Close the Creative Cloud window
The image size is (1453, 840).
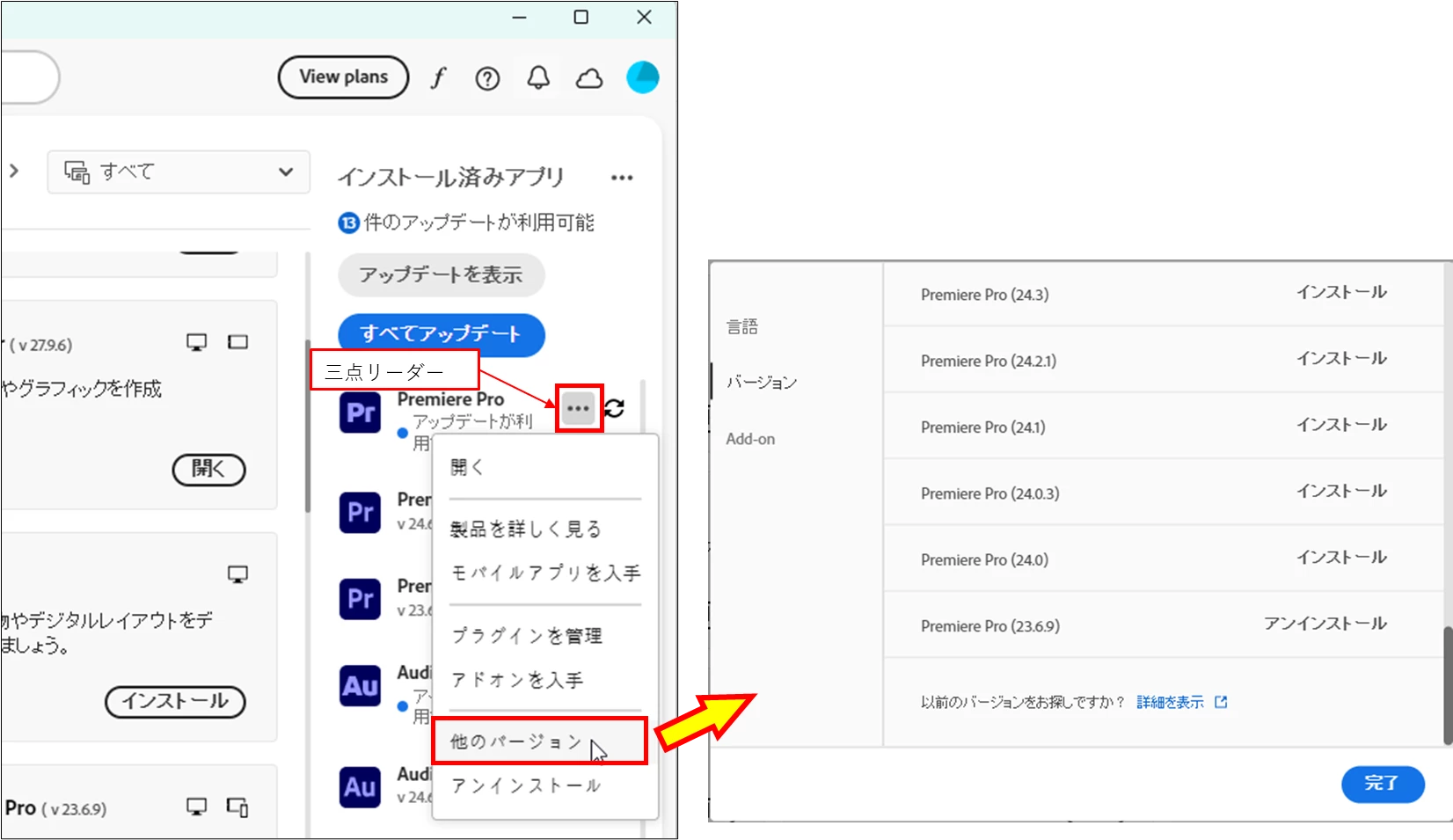click(644, 17)
